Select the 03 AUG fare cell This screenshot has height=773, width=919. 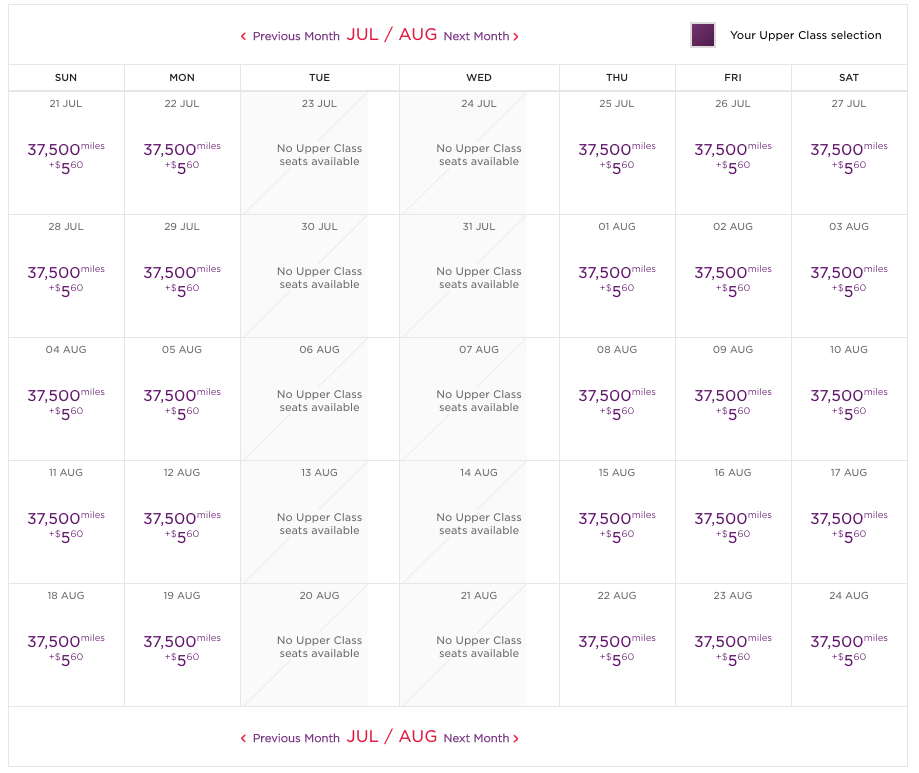pos(849,276)
